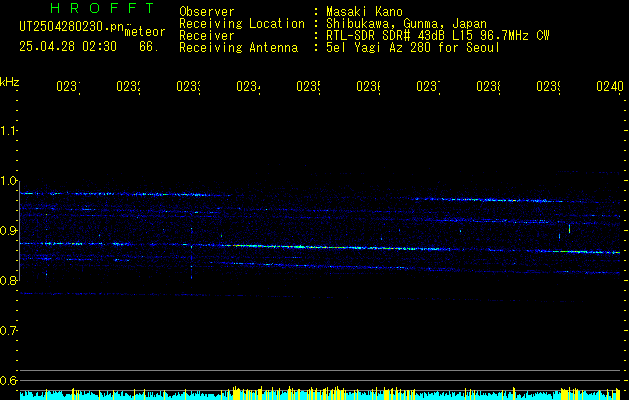Click the 'Receiver' field label
The height and width of the screenshot is (400, 629).
[x=207, y=36]
